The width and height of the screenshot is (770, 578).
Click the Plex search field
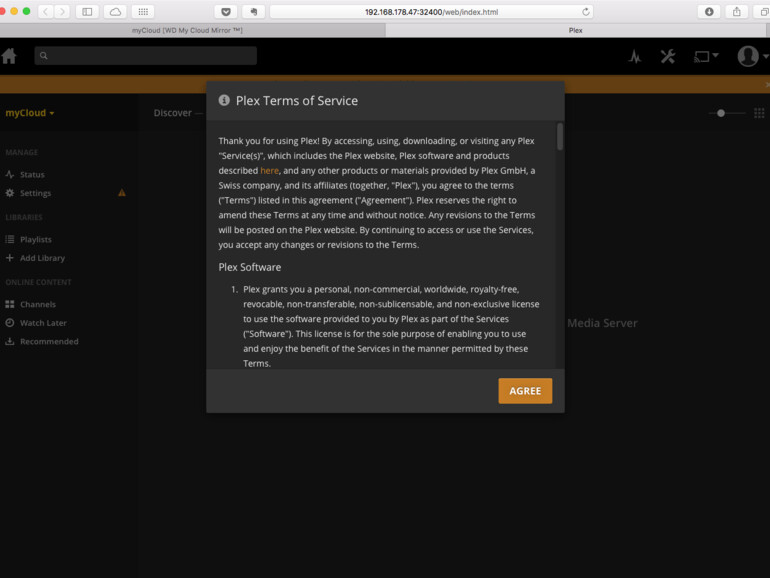point(145,55)
